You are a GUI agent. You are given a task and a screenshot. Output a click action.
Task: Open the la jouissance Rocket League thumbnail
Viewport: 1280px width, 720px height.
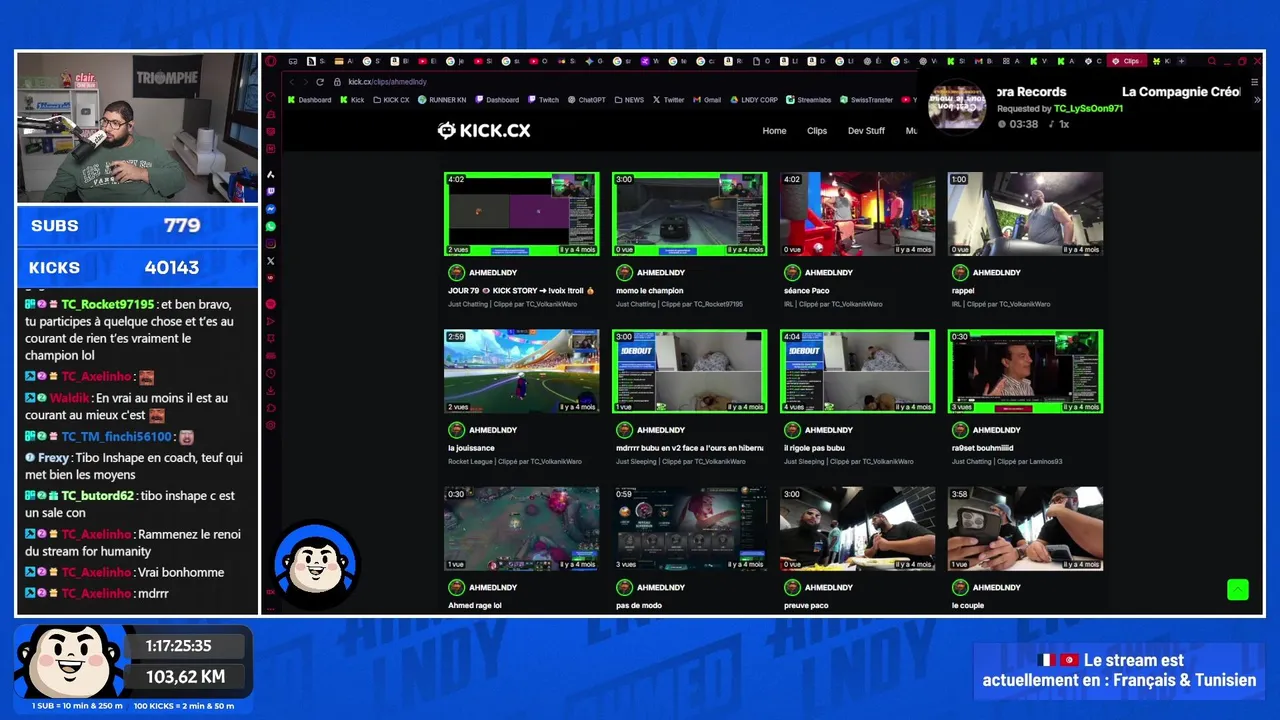(x=521, y=371)
